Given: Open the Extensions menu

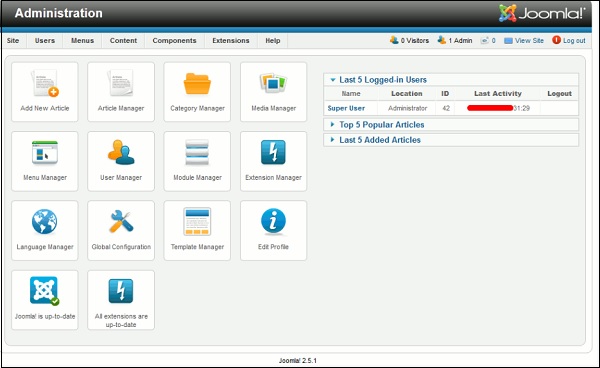Looking at the screenshot, I should point(231,41).
